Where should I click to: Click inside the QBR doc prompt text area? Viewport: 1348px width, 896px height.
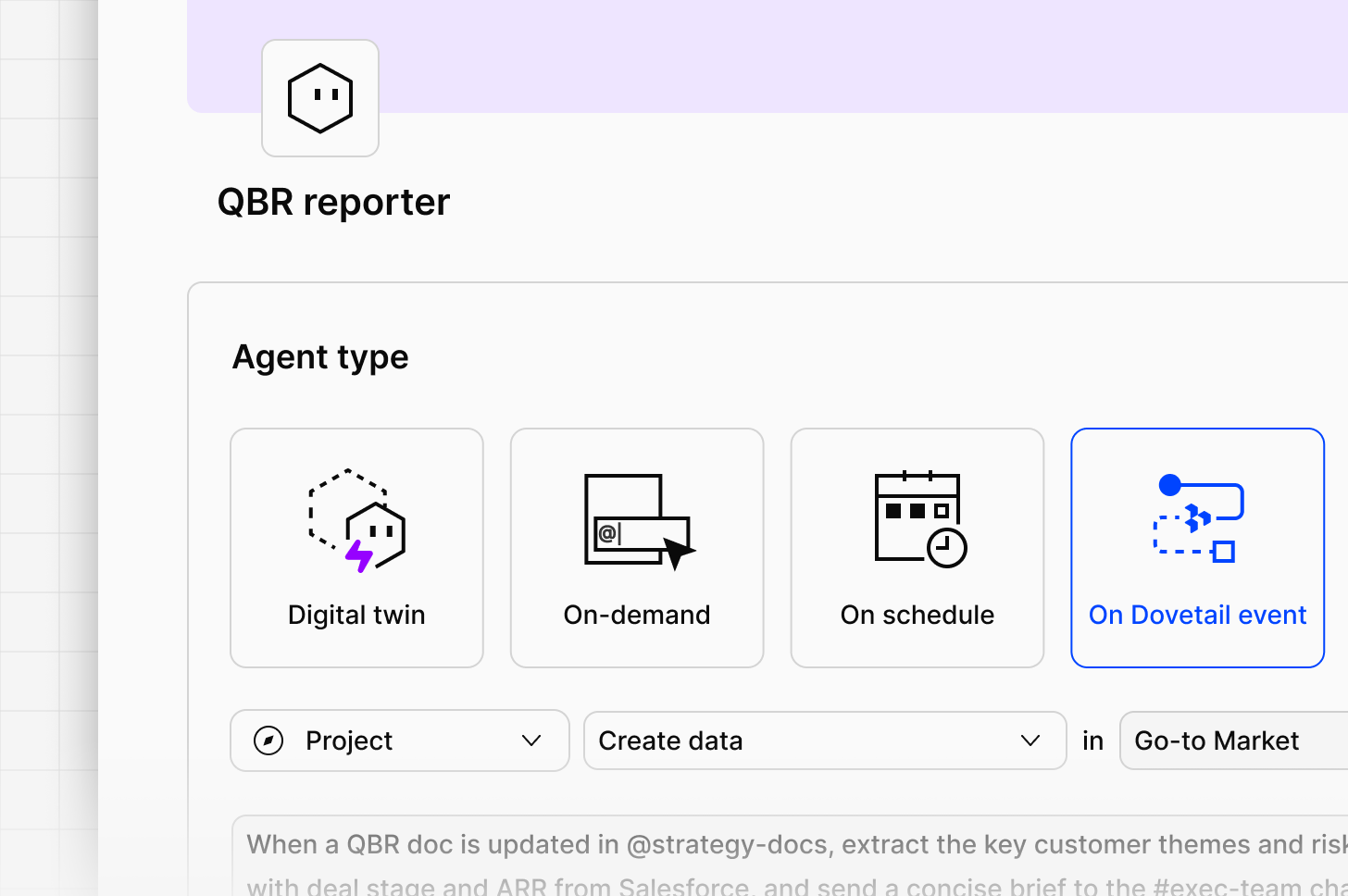click(791, 855)
